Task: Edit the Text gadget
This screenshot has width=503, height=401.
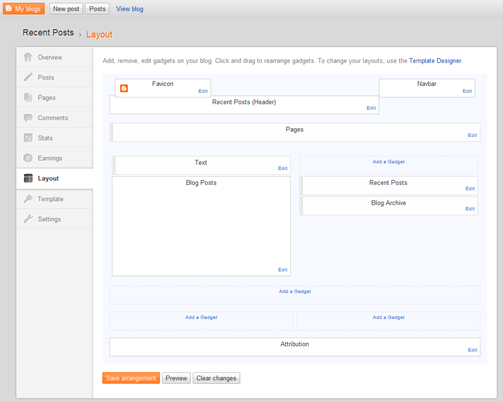Action: (283, 168)
